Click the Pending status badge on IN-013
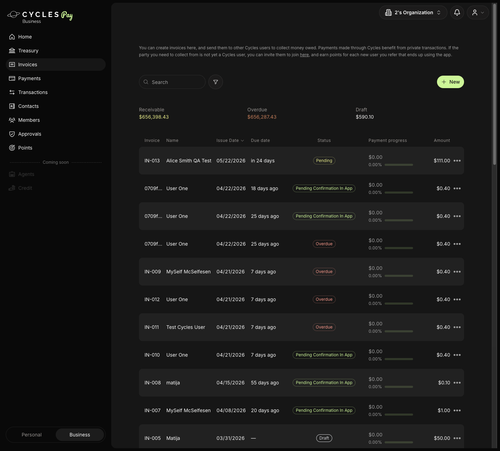Viewport: 500px width, 451px height. click(x=324, y=161)
